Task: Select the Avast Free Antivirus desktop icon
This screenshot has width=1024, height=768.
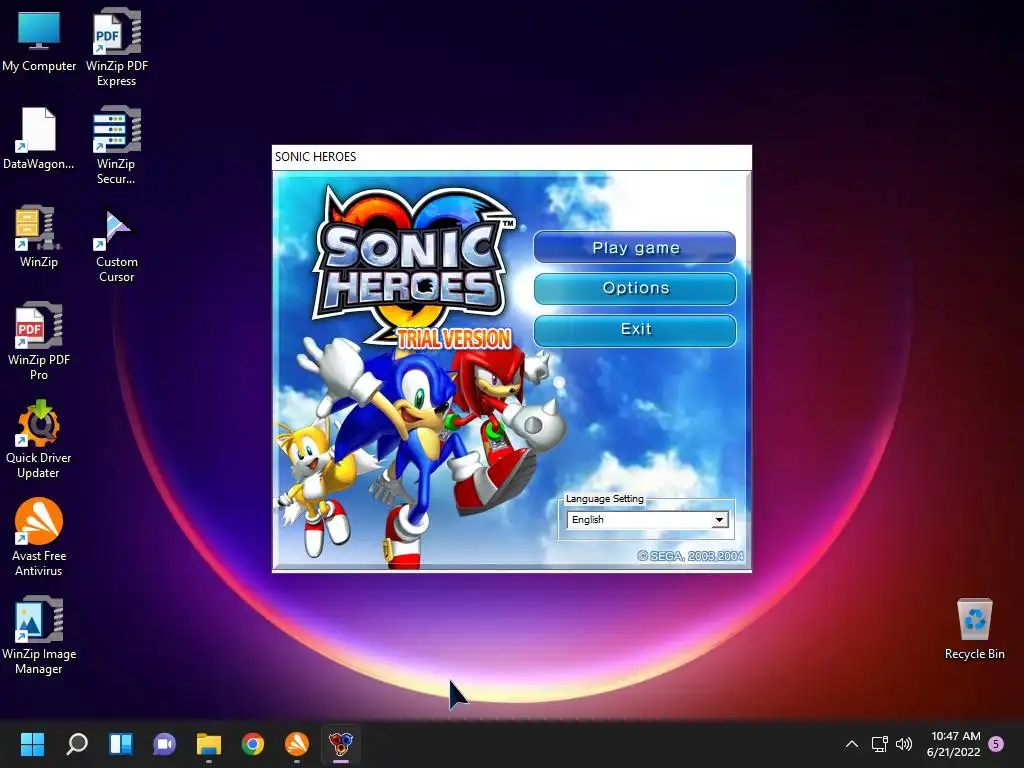Action: (39, 537)
